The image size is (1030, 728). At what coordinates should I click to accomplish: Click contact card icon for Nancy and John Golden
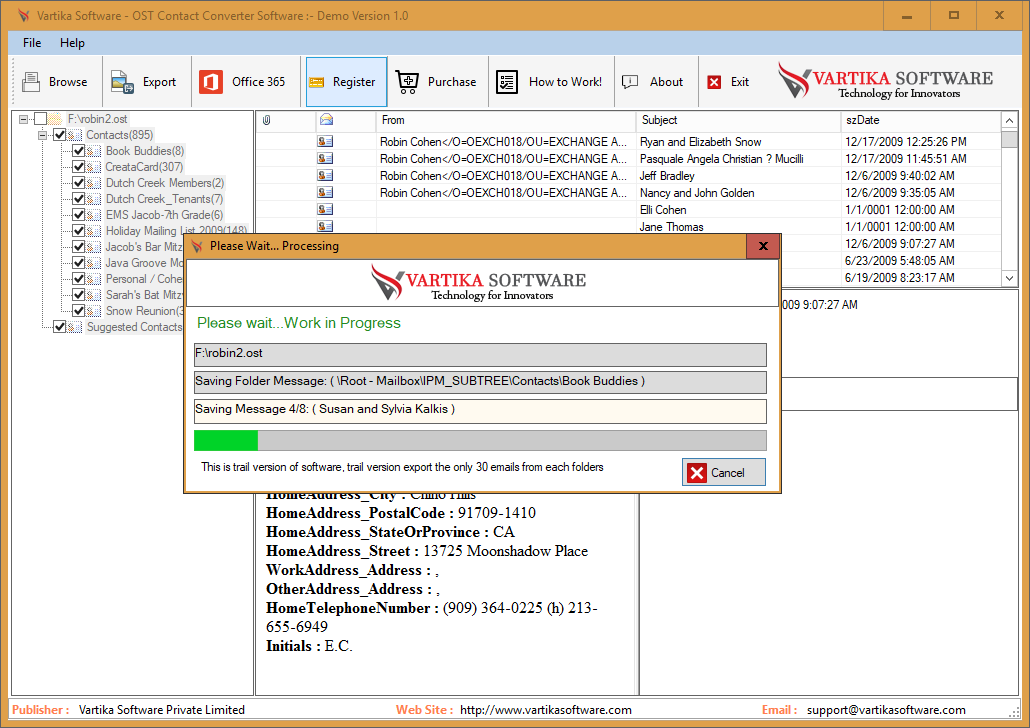pyautogui.click(x=325, y=193)
